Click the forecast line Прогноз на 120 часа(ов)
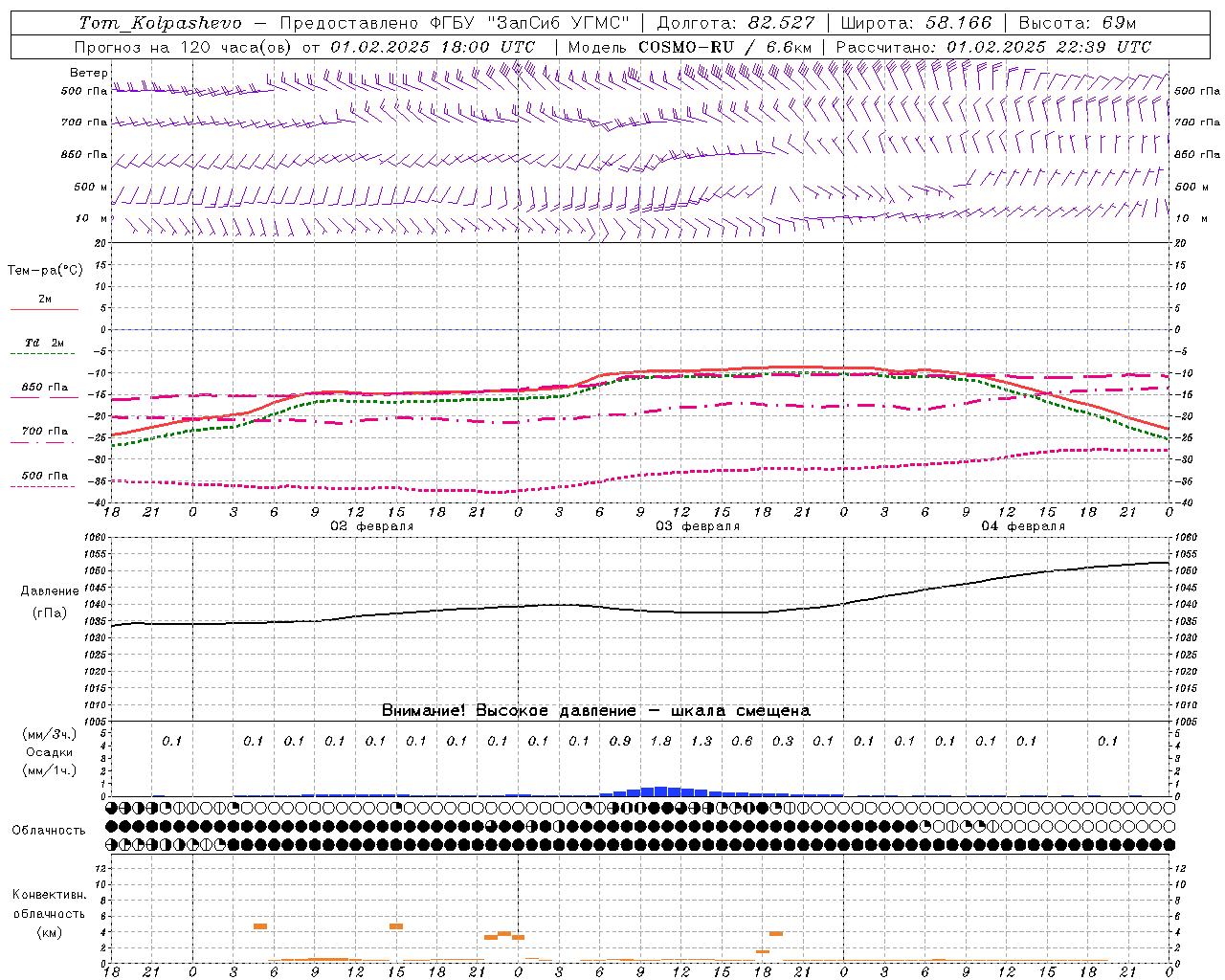The image size is (1225, 980). coord(185,47)
